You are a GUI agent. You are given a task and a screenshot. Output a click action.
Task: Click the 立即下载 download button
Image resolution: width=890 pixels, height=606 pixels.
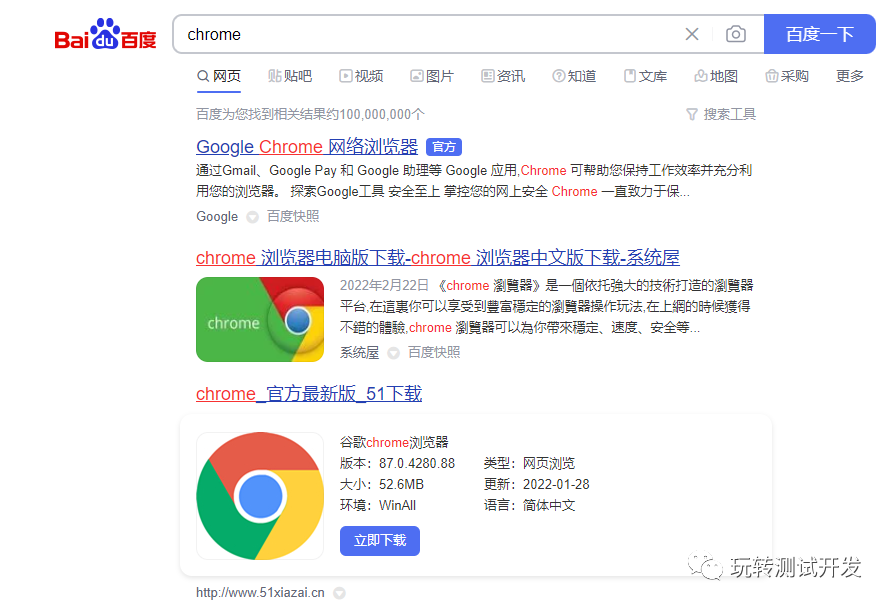[379, 540]
